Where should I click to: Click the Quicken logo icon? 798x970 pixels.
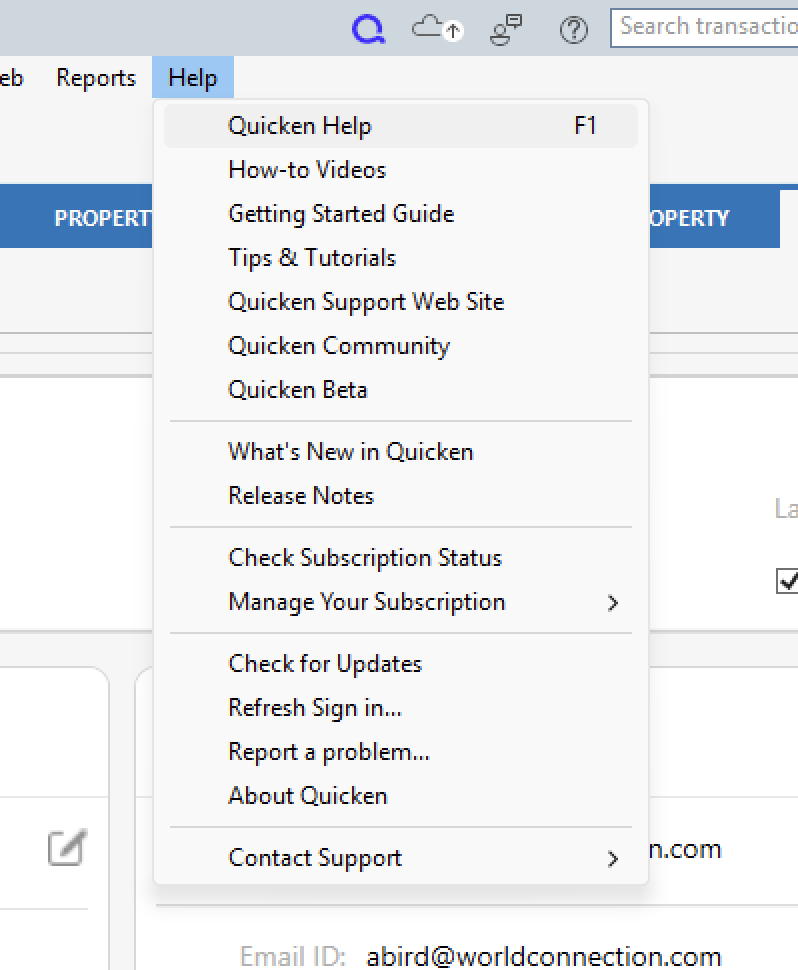tap(369, 28)
